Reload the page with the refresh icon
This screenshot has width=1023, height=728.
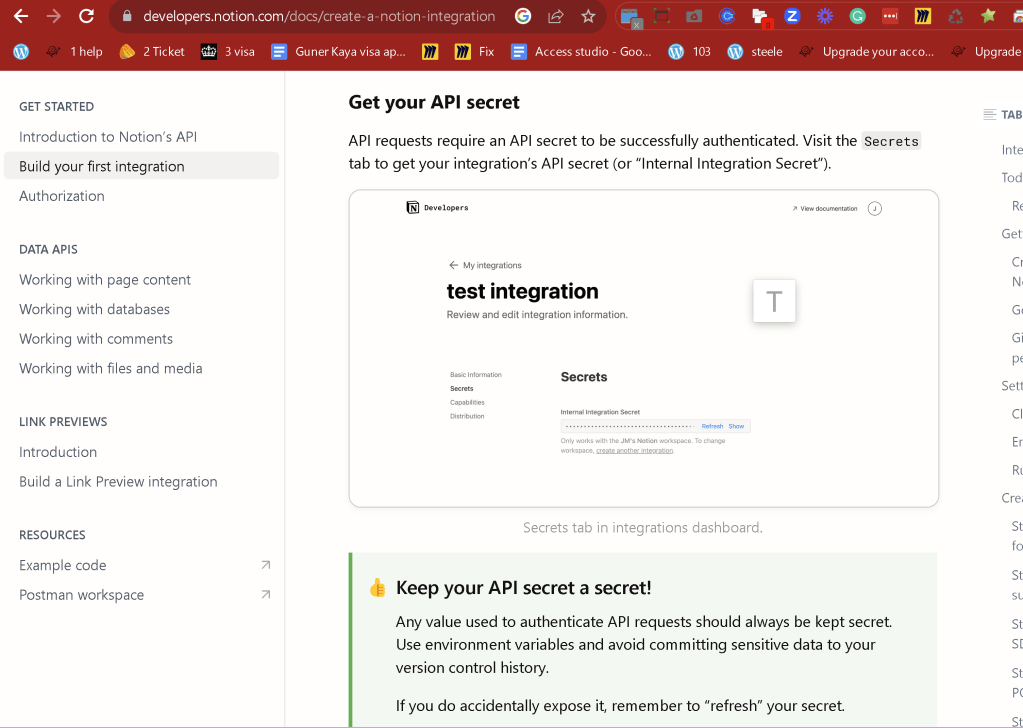pyautogui.click(x=86, y=16)
